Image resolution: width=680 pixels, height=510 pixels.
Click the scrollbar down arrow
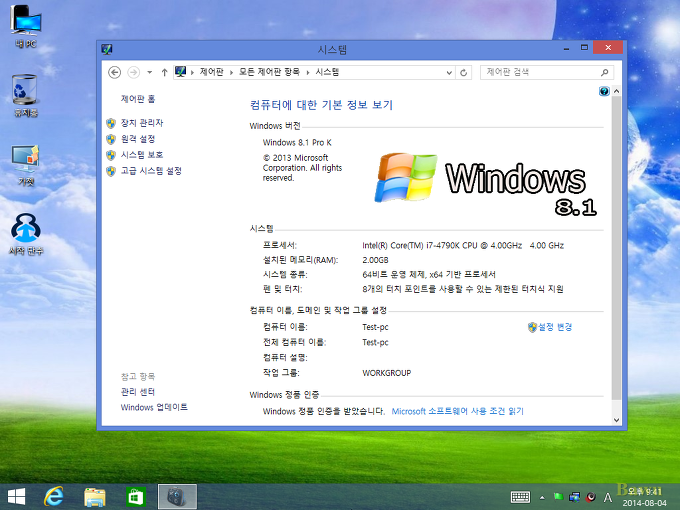pos(616,420)
